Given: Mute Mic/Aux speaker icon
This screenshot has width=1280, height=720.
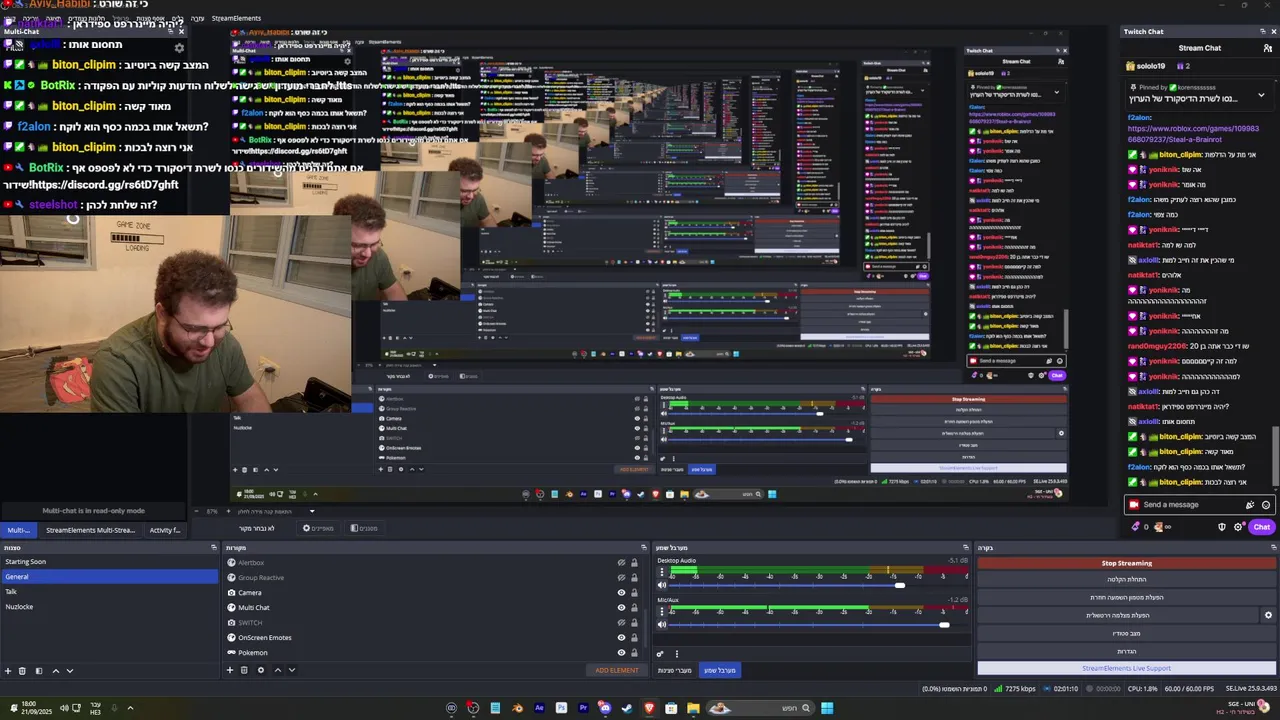Looking at the screenshot, I should pos(661,625).
